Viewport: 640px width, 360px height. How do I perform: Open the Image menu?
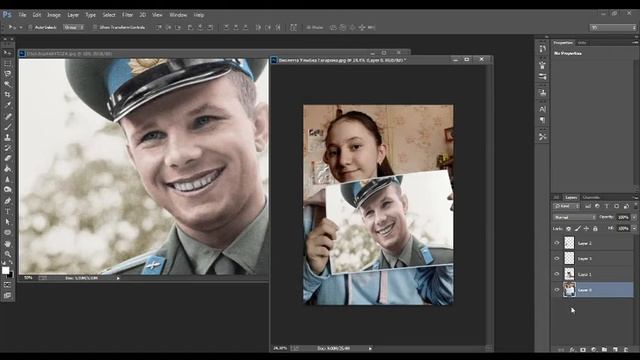pos(54,15)
